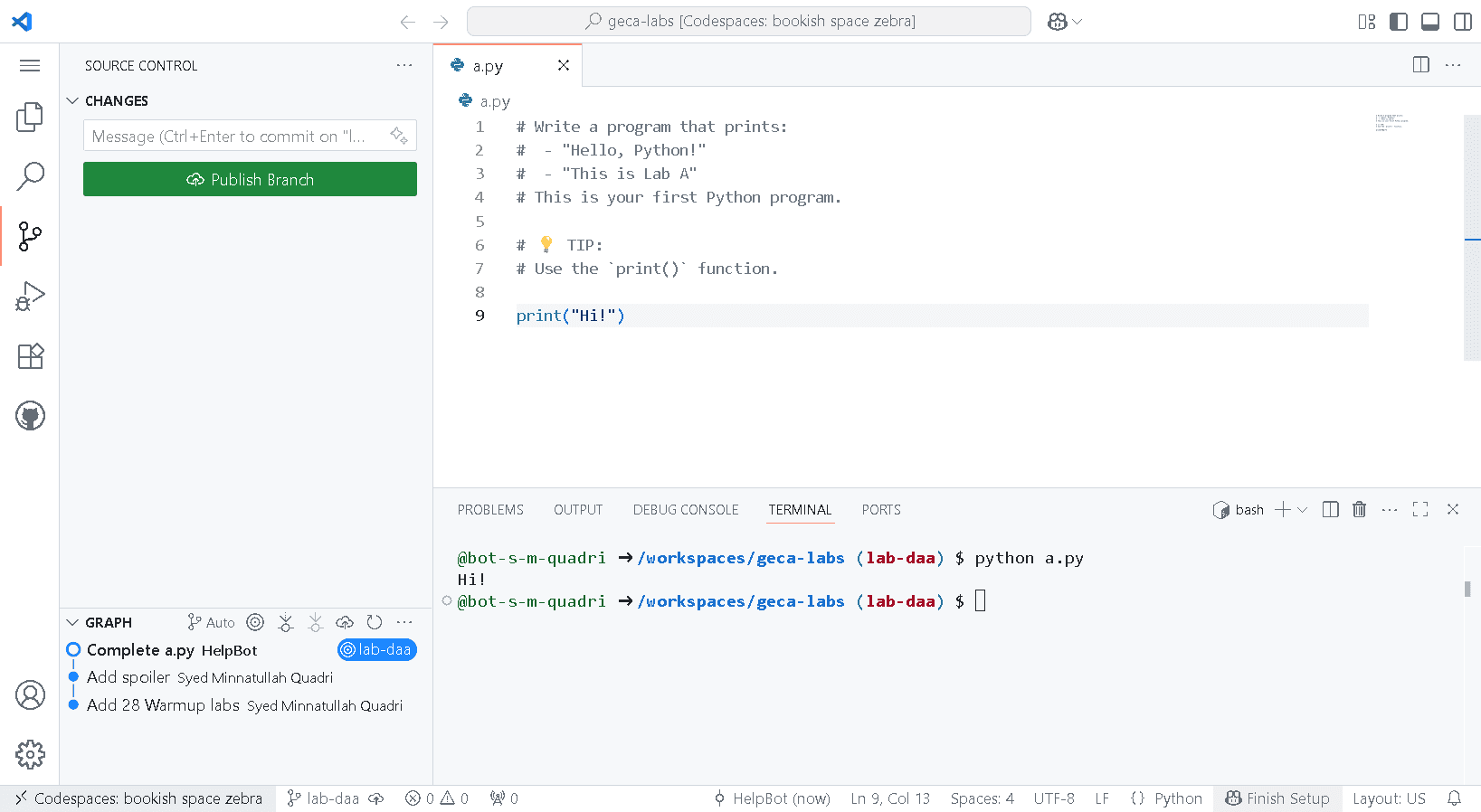Screen dimensions: 1481x812
Task: Select the a.py editor tab
Action: click(507, 65)
